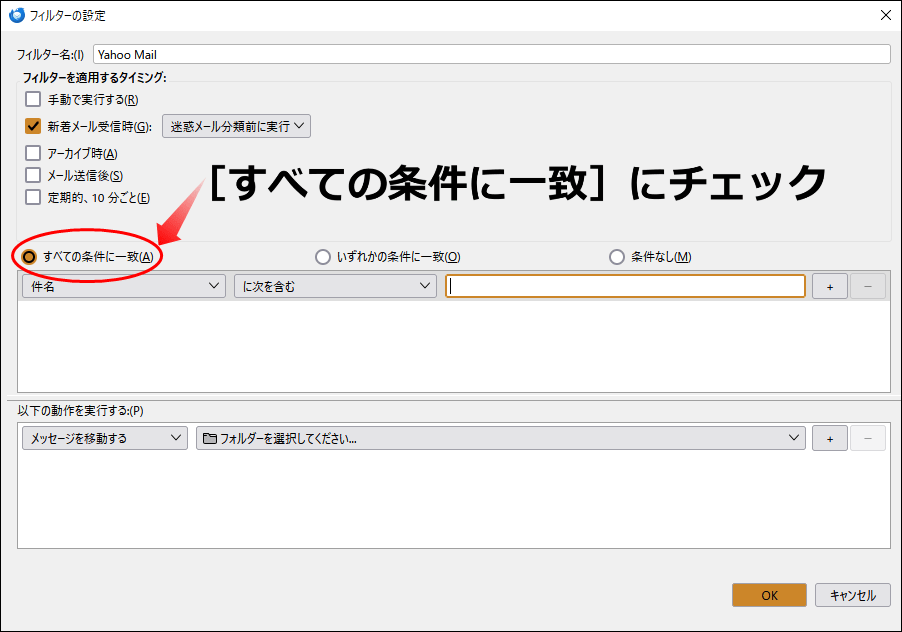
Task: Click the キャンセル button
Action: click(853, 595)
